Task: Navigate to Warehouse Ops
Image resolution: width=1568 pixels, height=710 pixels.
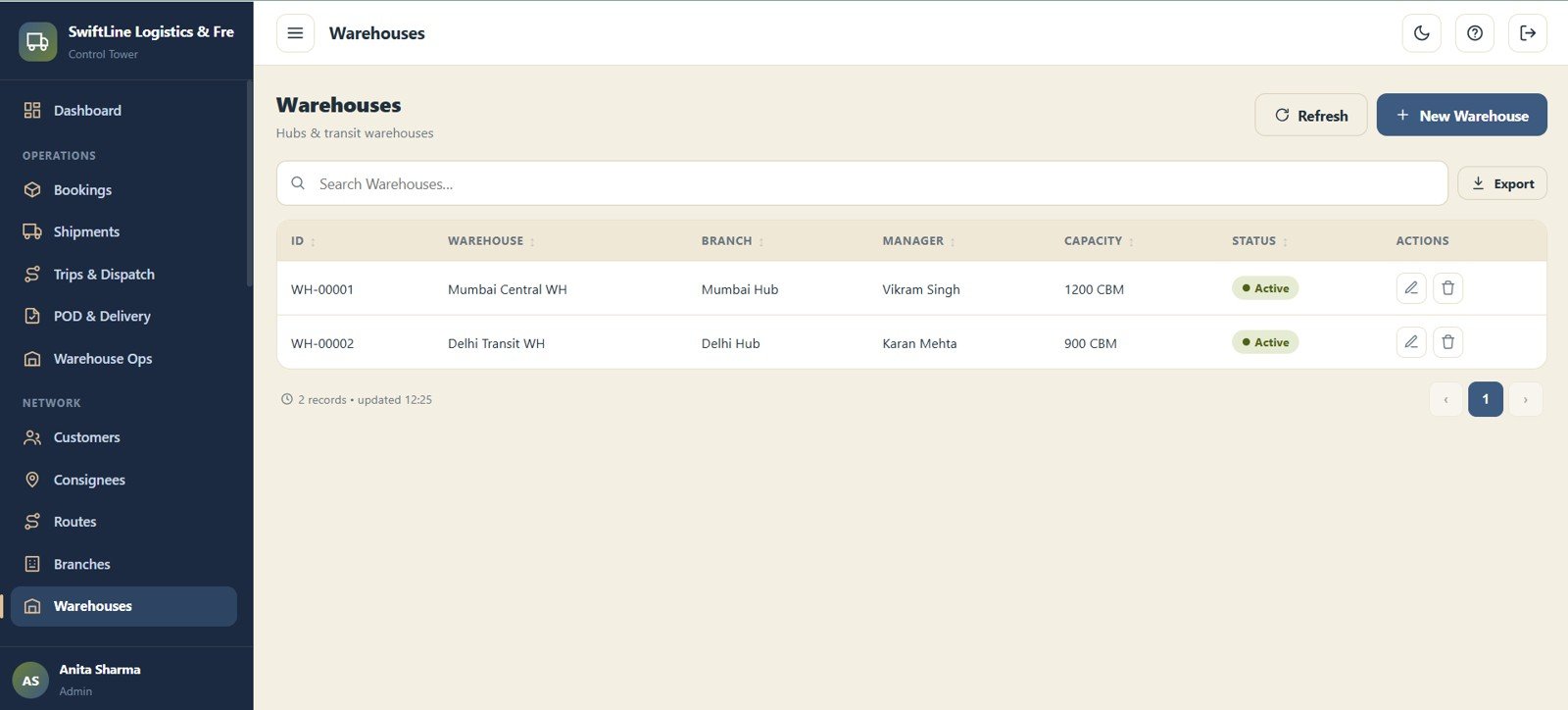Action: click(123, 359)
